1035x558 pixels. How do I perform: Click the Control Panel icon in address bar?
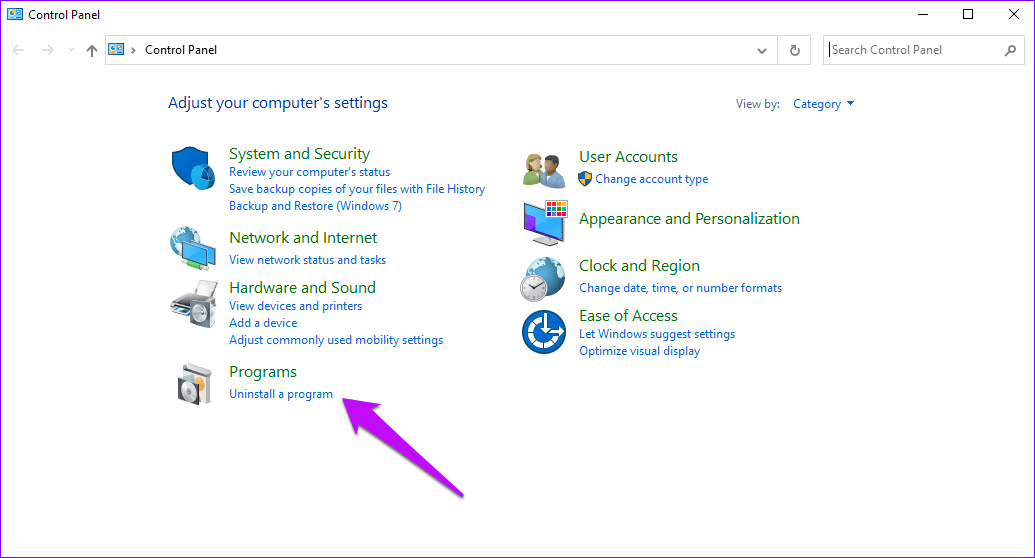[x=116, y=50]
